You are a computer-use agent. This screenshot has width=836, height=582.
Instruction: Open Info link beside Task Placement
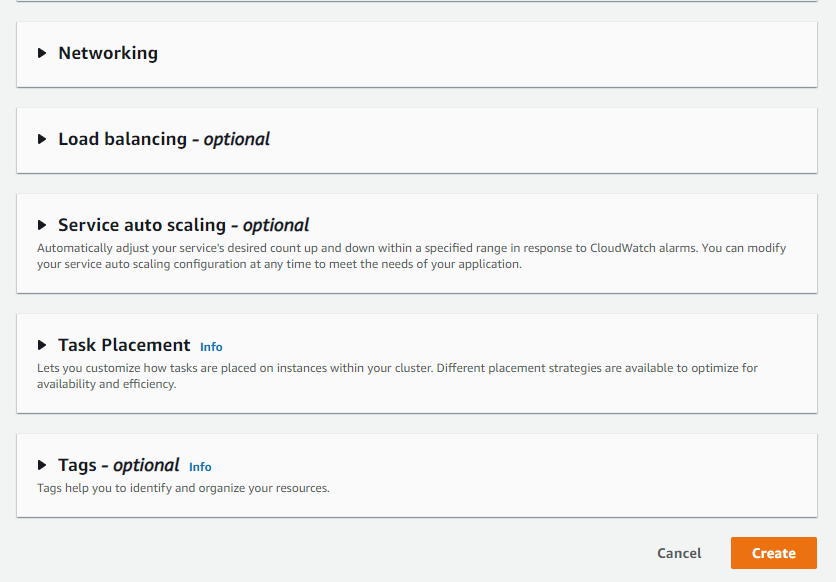(211, 347)
